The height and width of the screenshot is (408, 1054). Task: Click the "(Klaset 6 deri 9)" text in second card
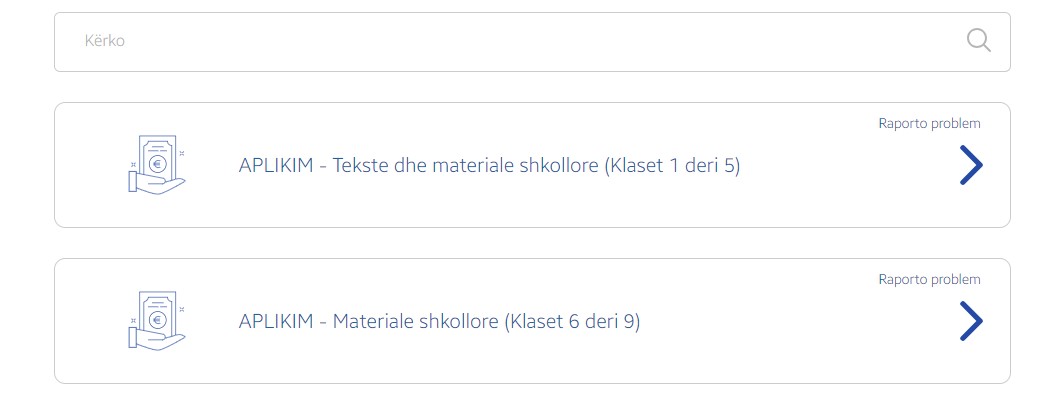click(x=572, y=321)
